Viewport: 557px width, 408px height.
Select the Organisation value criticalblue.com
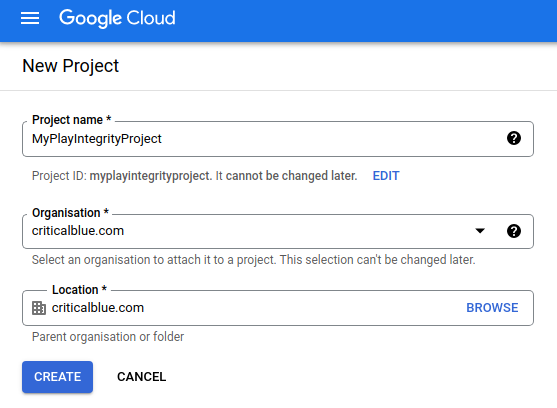78,231
